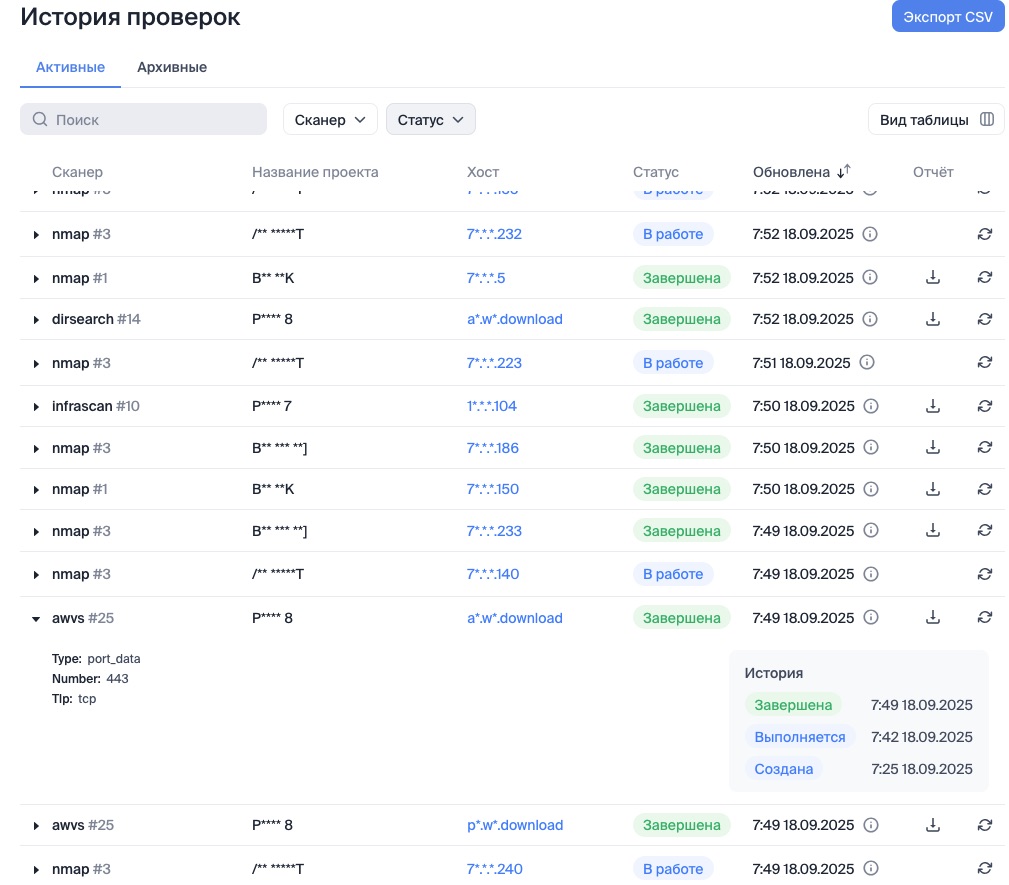Open the Сканер filter dropdown
Viewport: 1009px width, 885px height.
click(330, 119)
